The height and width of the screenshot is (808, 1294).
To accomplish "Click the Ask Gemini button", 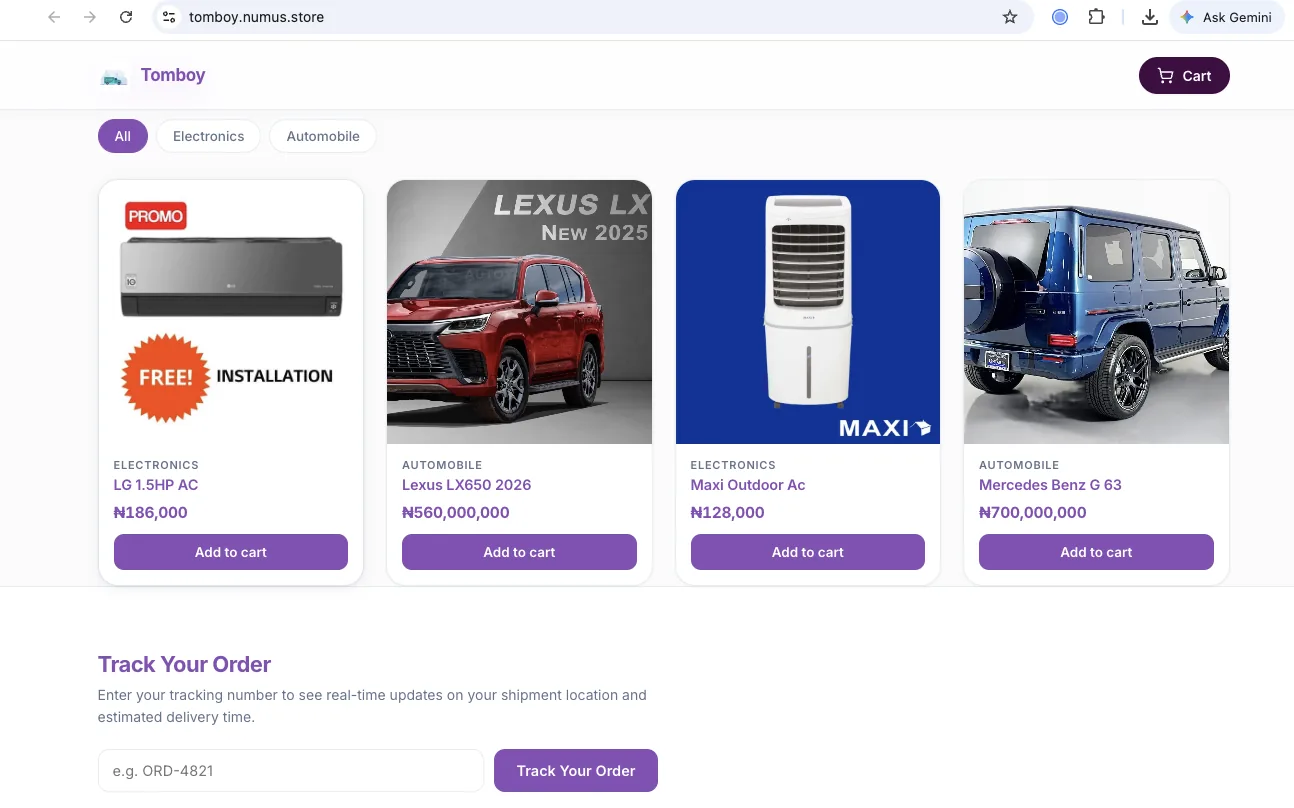I will click(1226, 17).
